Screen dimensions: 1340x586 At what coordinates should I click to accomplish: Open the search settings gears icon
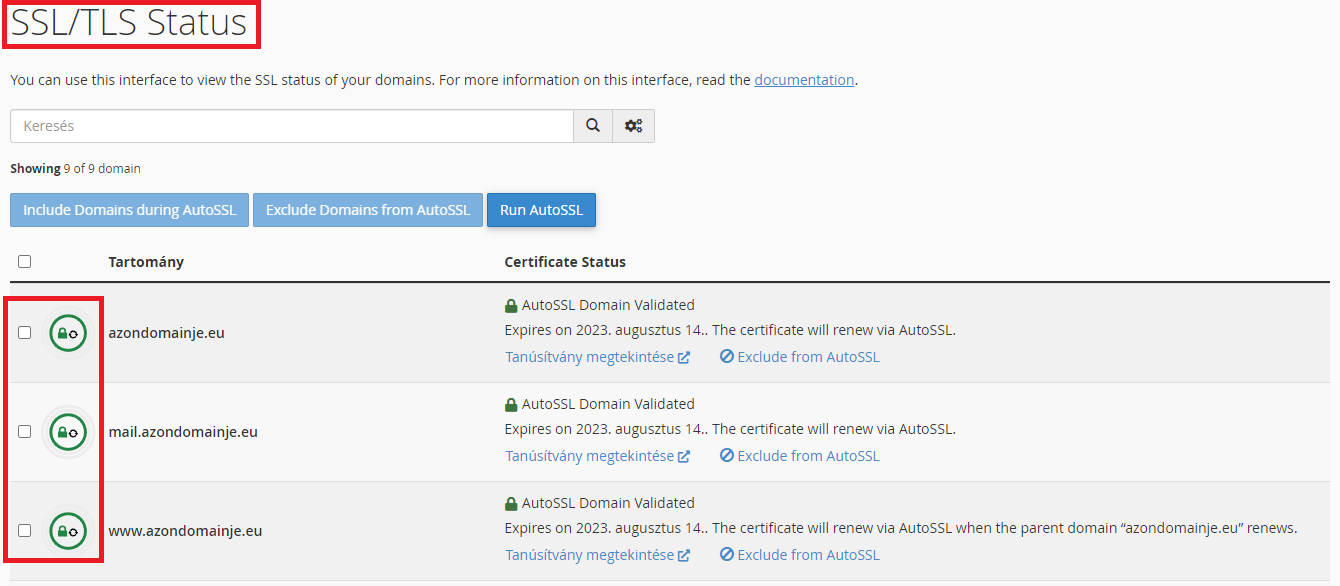point(633,126)
